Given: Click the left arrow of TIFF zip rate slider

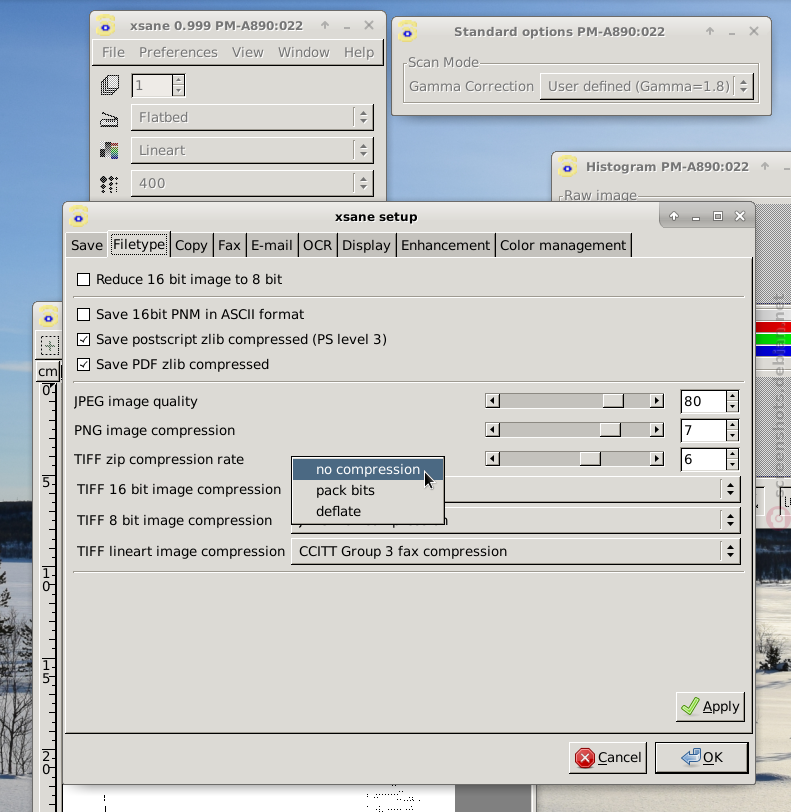Looking at the screenshot, I should [x=493, y=459].
